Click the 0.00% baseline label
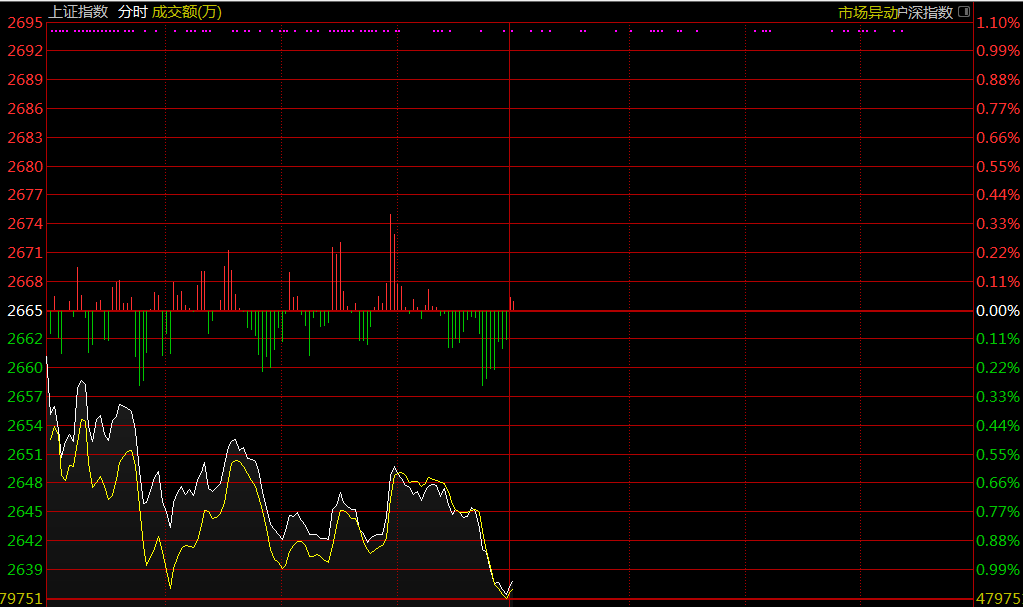The image size is (1023, 607). [996, 311]
